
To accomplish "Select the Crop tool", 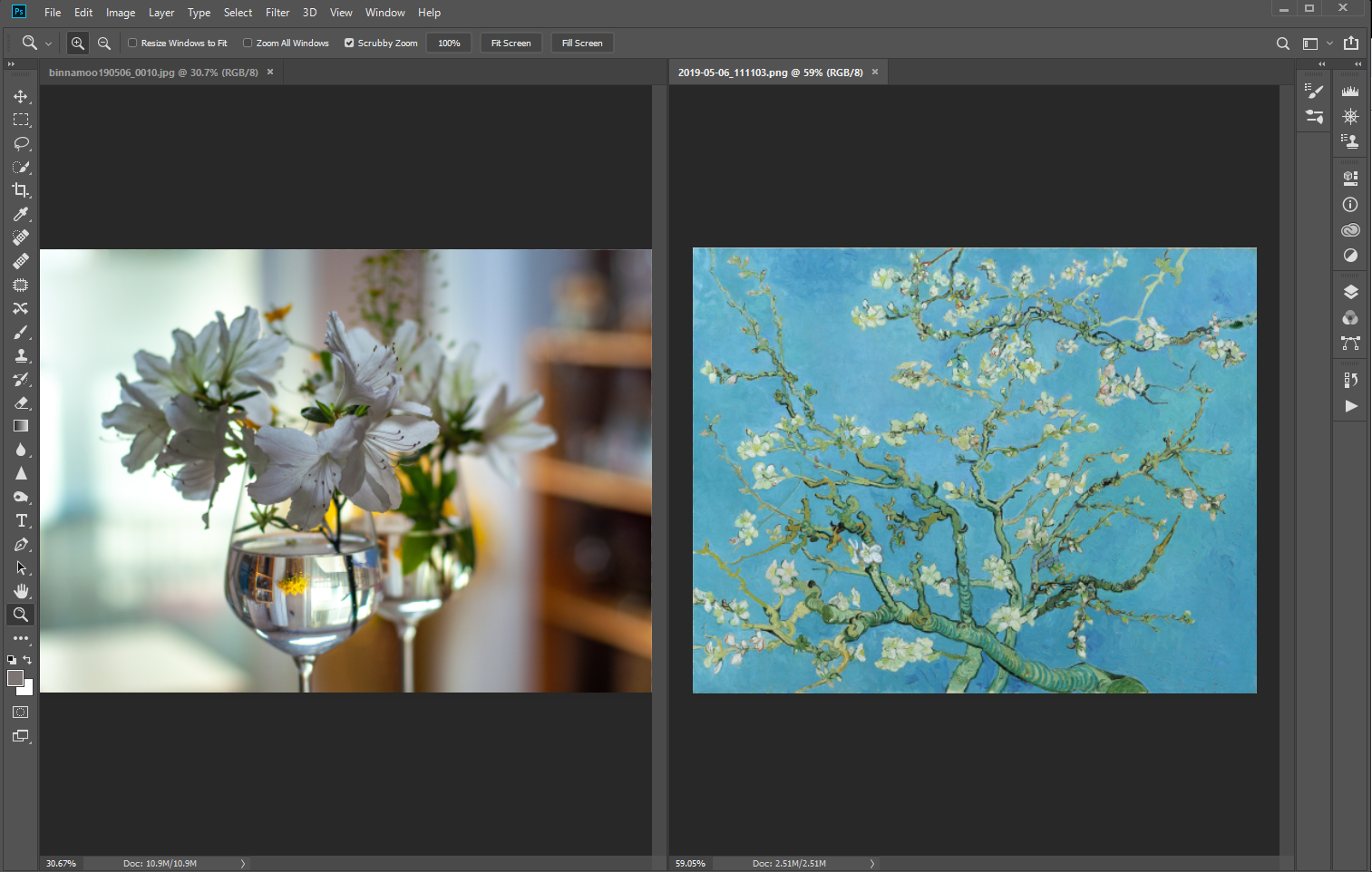I will click(21, 190).
